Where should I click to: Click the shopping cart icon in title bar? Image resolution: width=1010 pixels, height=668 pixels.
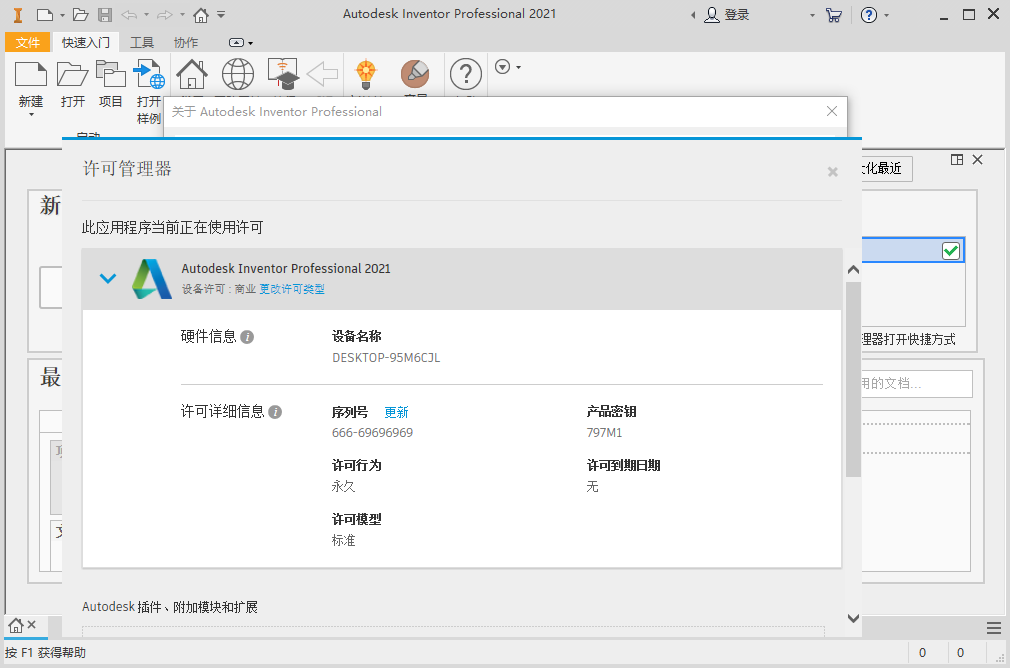833,15
